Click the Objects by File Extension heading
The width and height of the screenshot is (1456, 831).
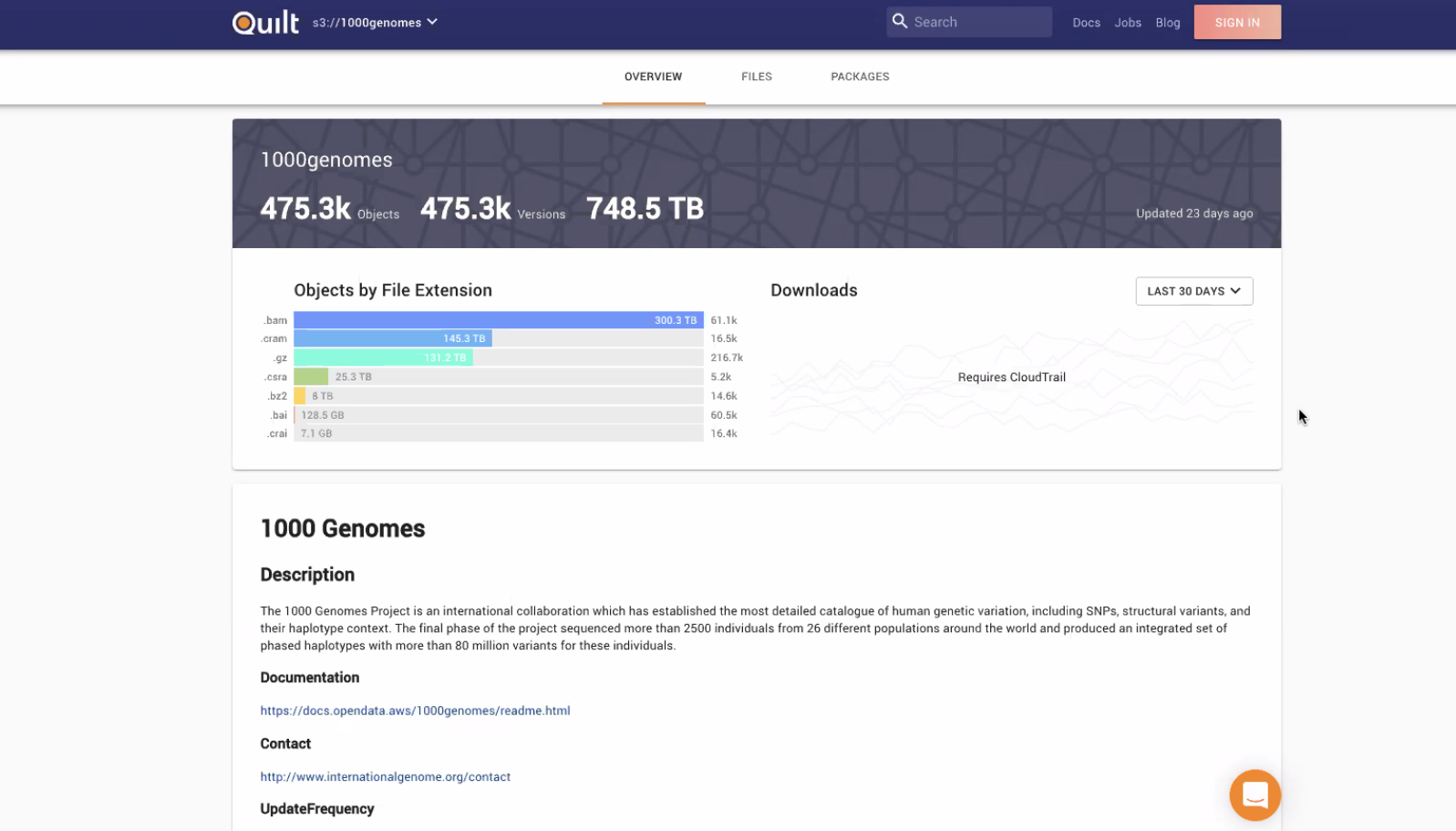coord(393,290)
